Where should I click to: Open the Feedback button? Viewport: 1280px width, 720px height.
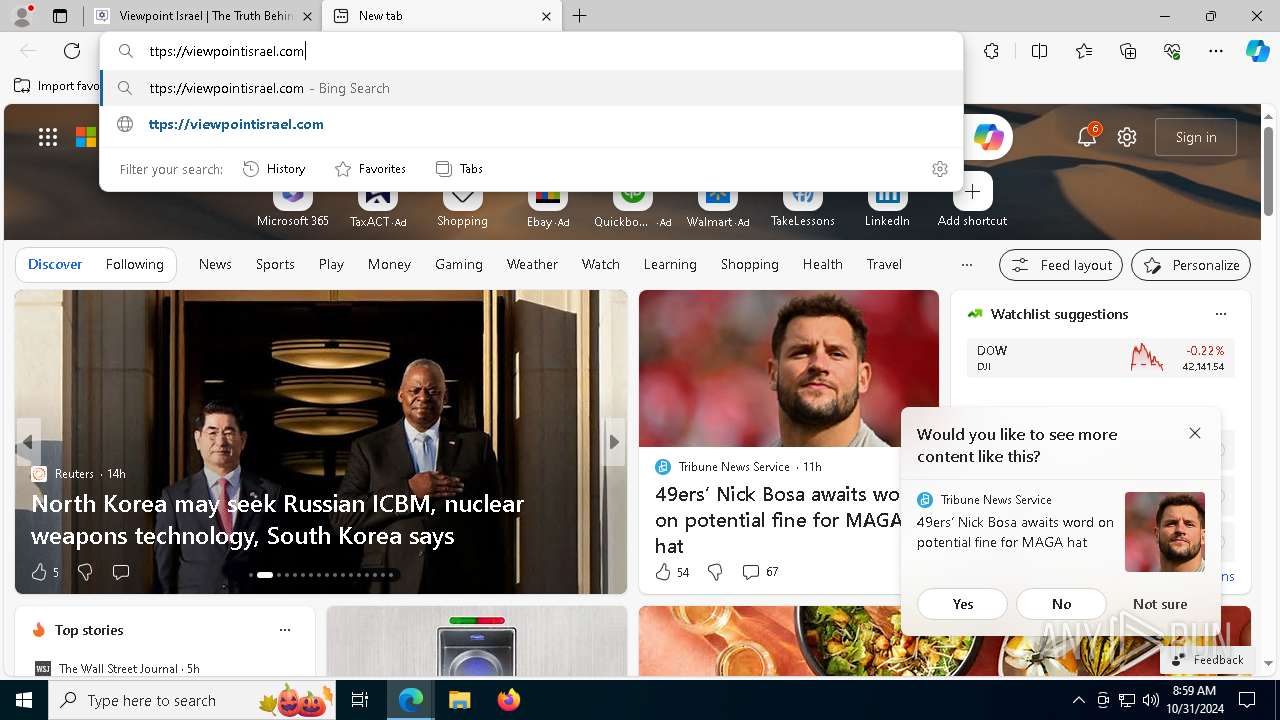tap(1207, 660)
